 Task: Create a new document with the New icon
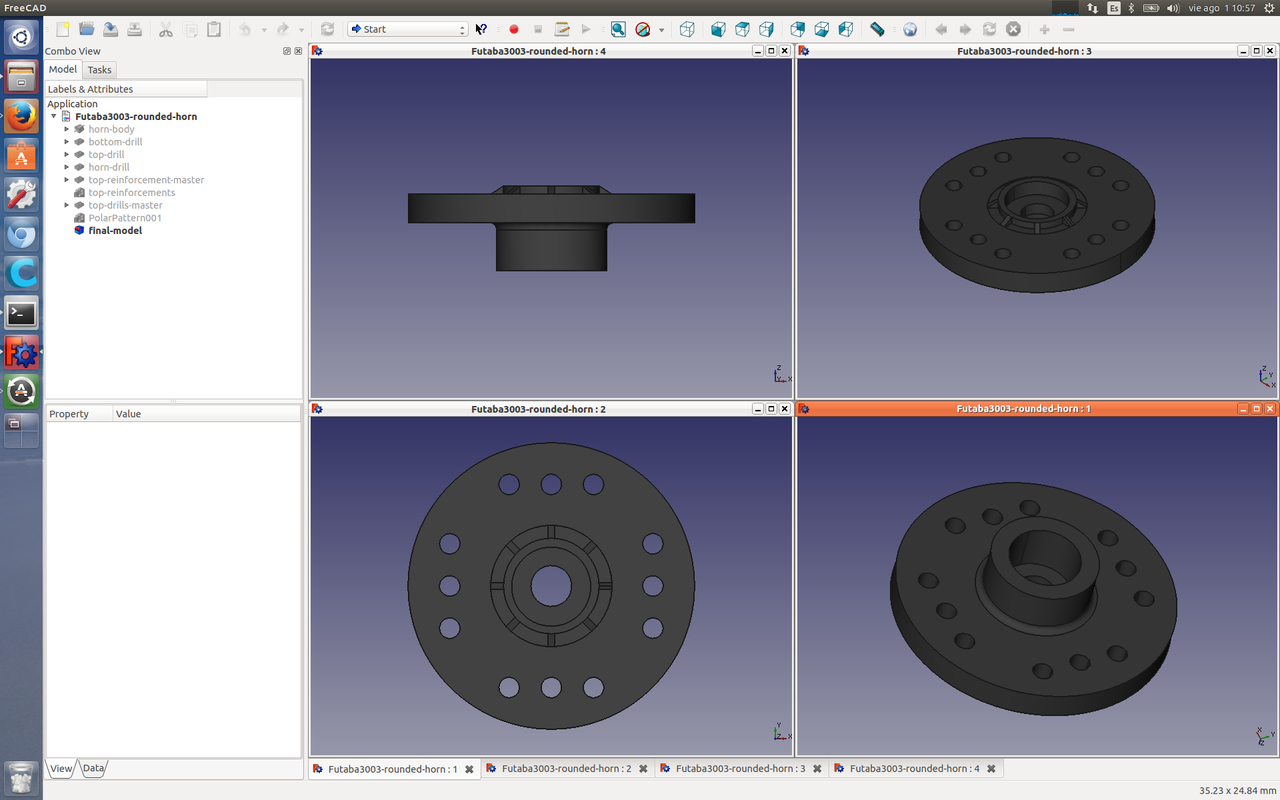pyautogui.click(x=62, y=30)
